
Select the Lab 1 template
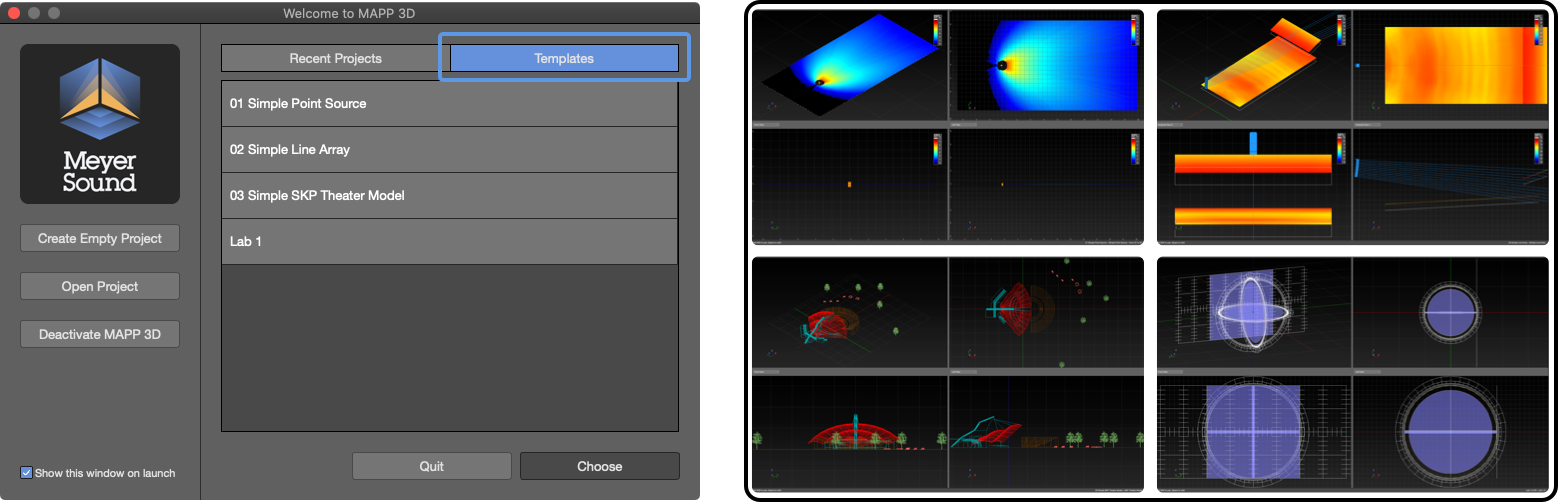(x=449, y=242)
